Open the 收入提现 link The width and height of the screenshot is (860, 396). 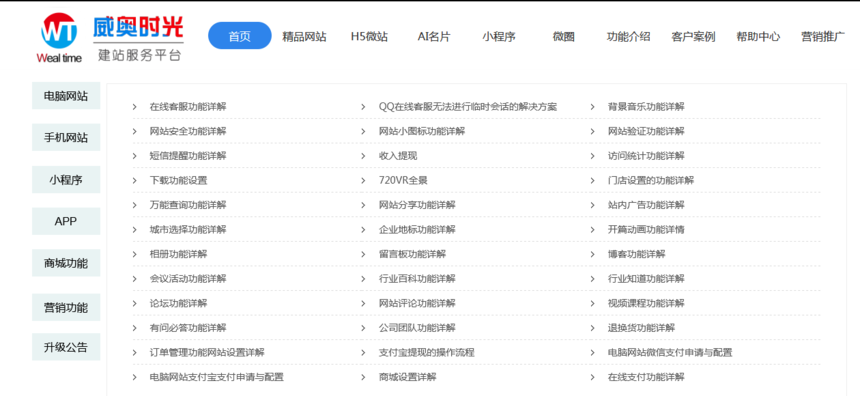398,156
